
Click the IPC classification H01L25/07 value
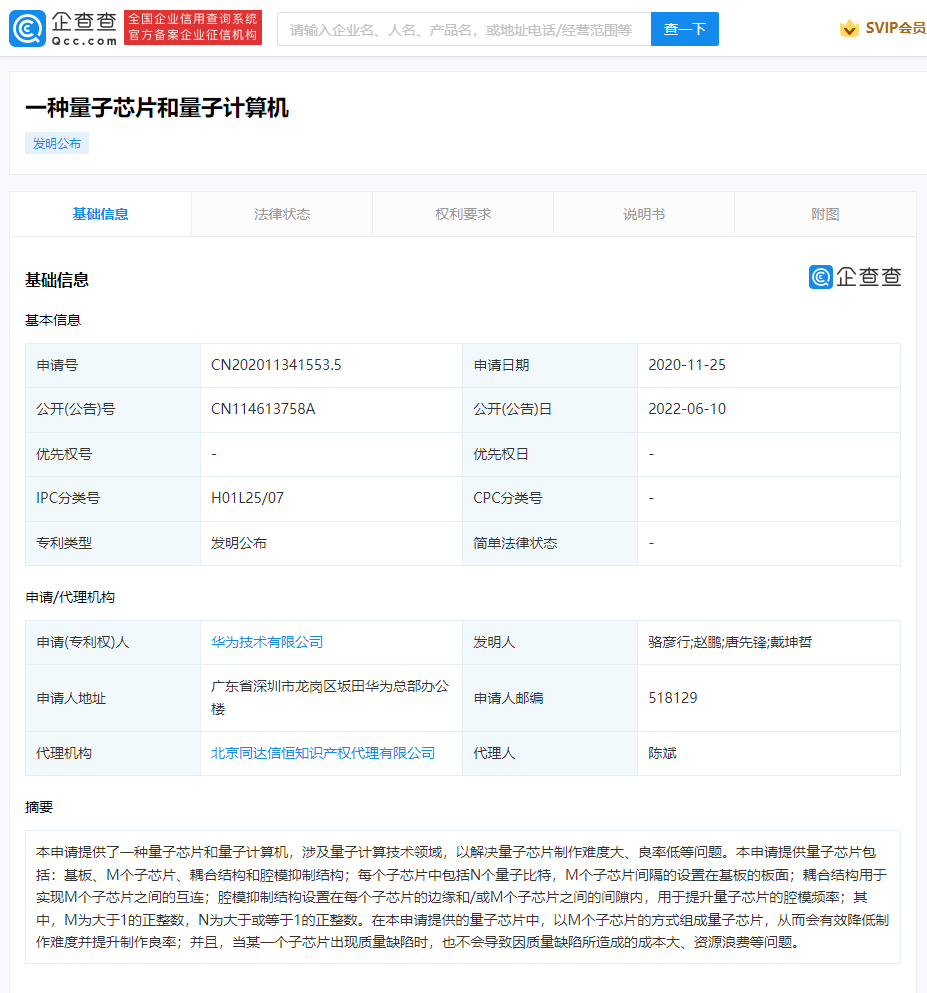pyautogui.click(x=247, y=498)
